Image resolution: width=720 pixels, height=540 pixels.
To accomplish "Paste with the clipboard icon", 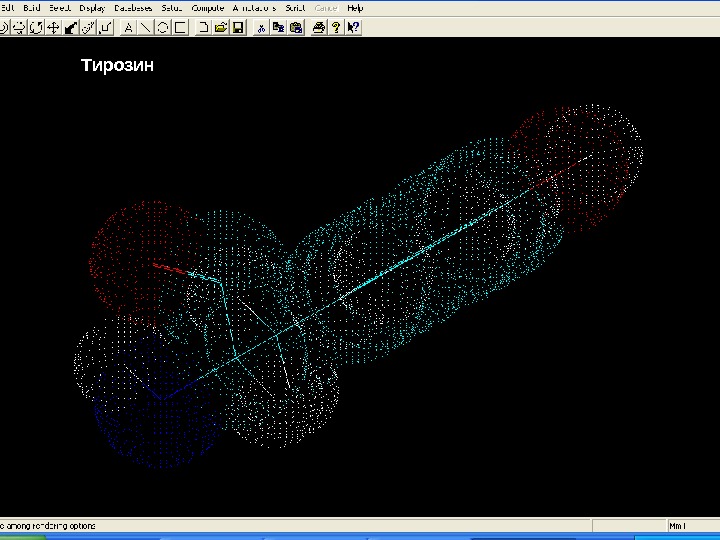I will click(296, 28).
